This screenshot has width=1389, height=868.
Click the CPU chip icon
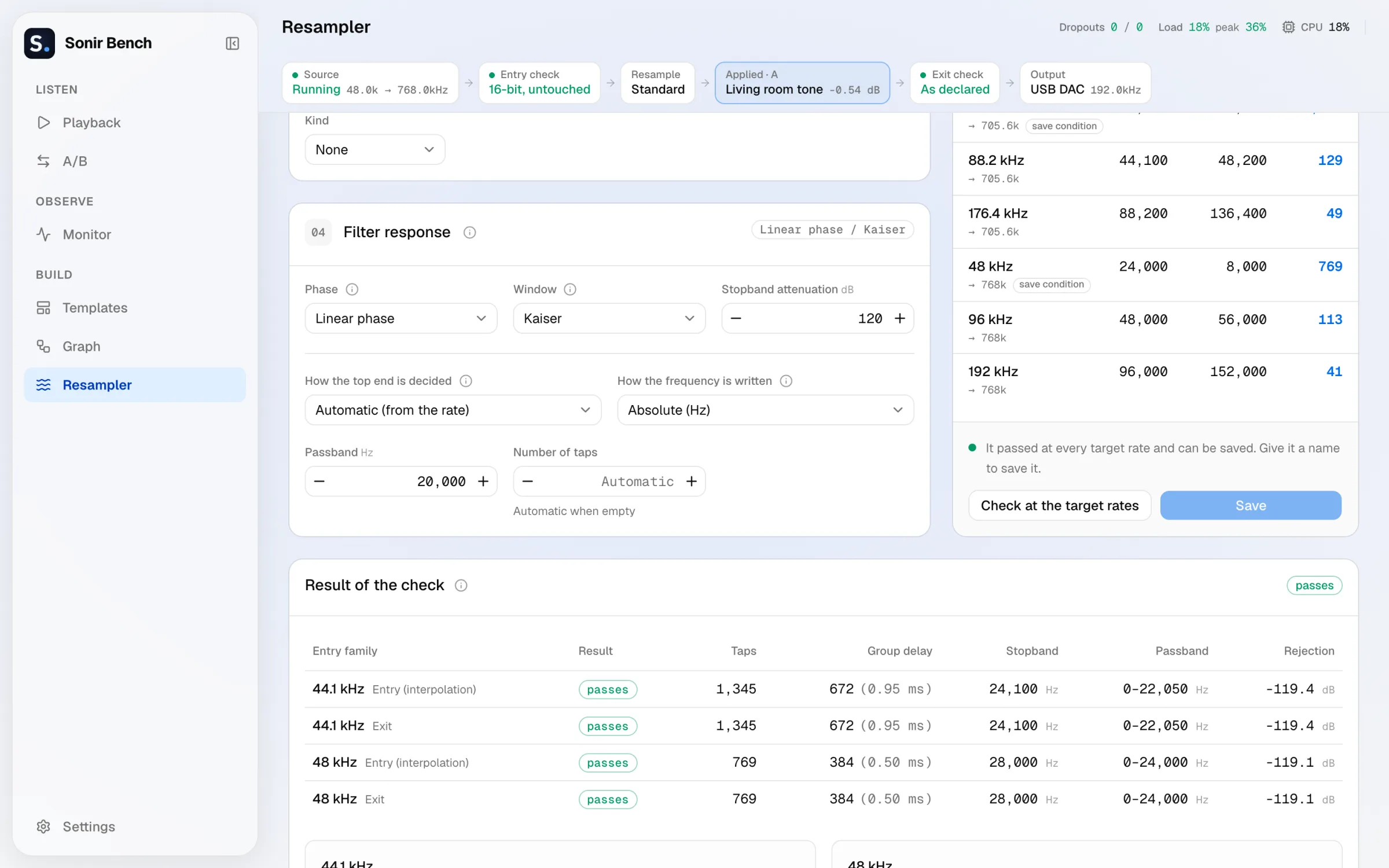(x=1288, y=27)
